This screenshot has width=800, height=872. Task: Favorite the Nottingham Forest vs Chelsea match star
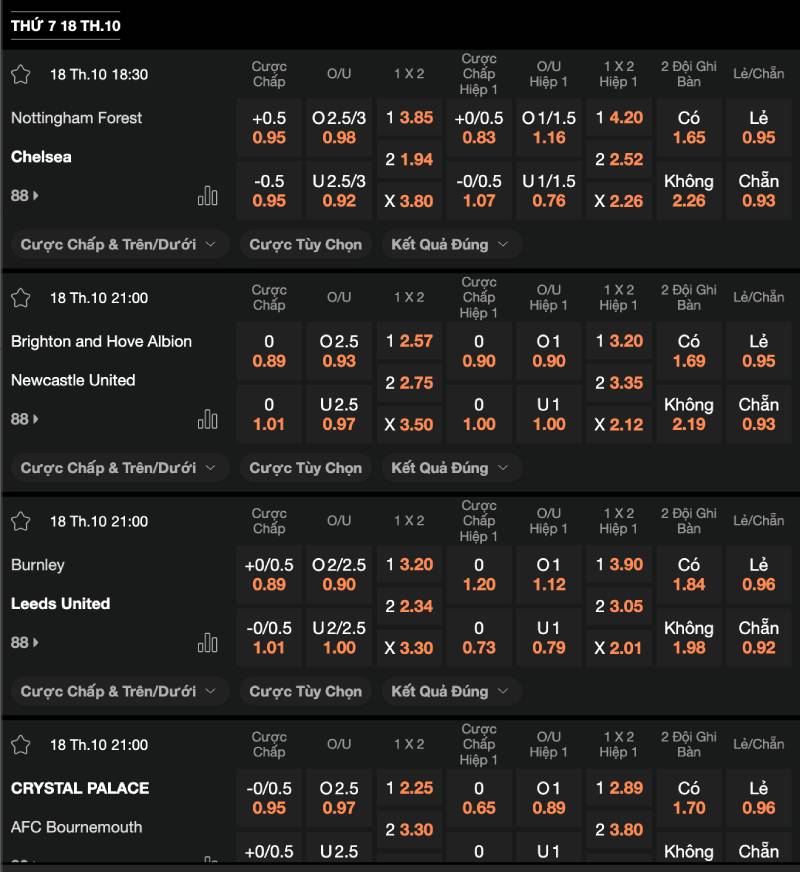click(x=21, y=74)
